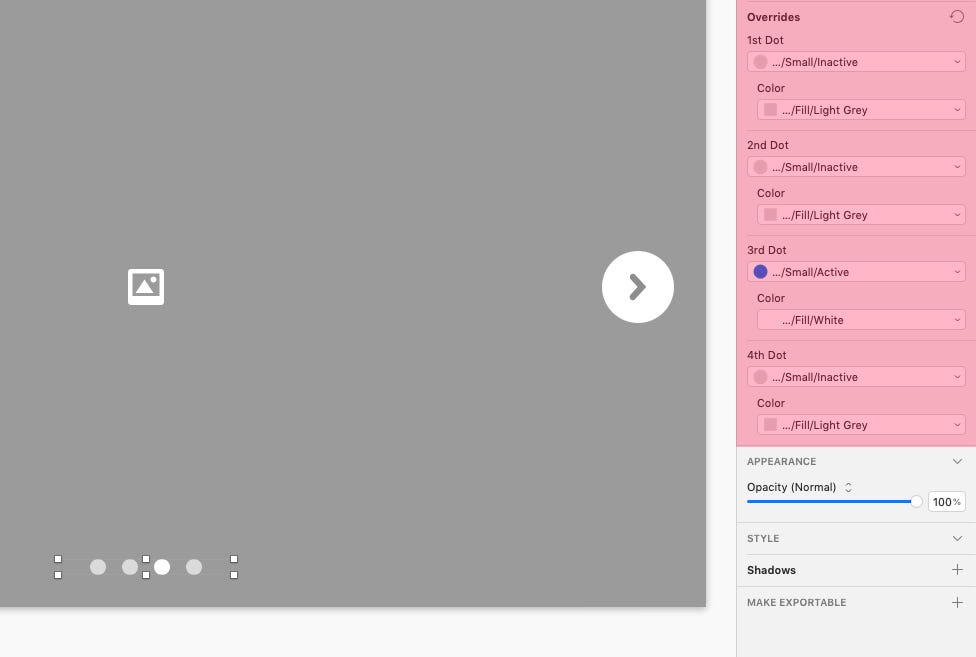Click the 4th Dot label
Screen dimensions: 976x657
[766, 355]
